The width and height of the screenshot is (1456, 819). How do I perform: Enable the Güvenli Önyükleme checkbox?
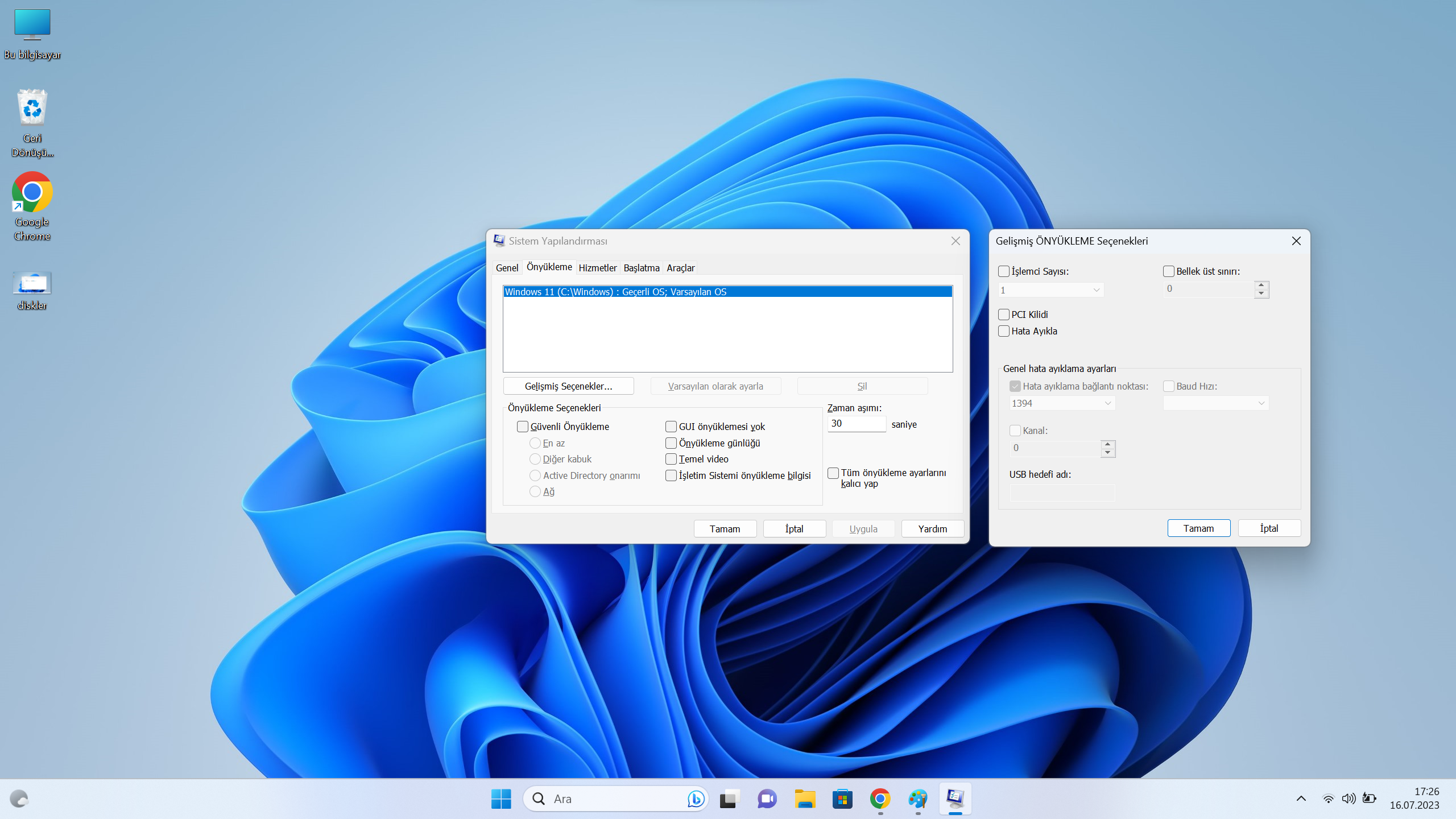[522, 427]
